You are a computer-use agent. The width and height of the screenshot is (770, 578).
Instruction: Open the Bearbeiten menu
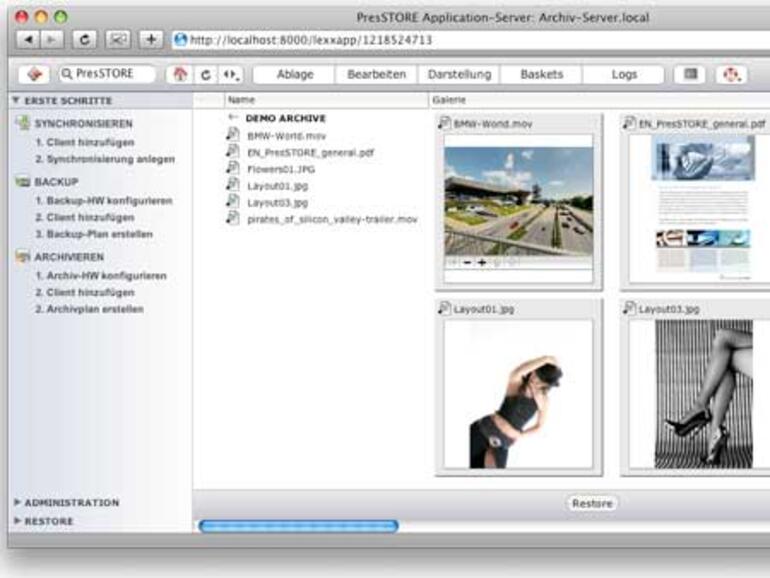[377, 75]
